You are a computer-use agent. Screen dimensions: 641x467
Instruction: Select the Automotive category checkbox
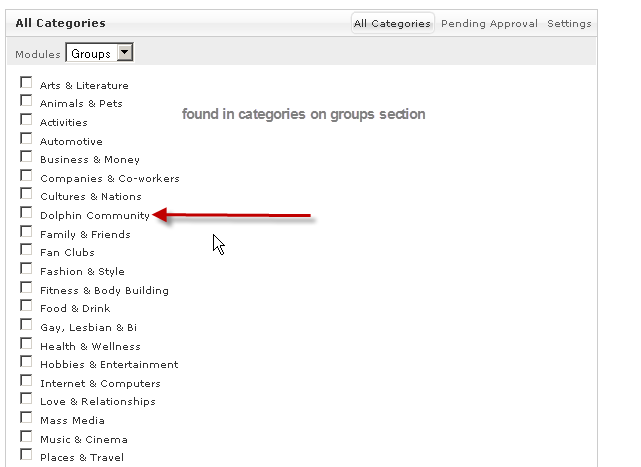[x=26, y=140]
